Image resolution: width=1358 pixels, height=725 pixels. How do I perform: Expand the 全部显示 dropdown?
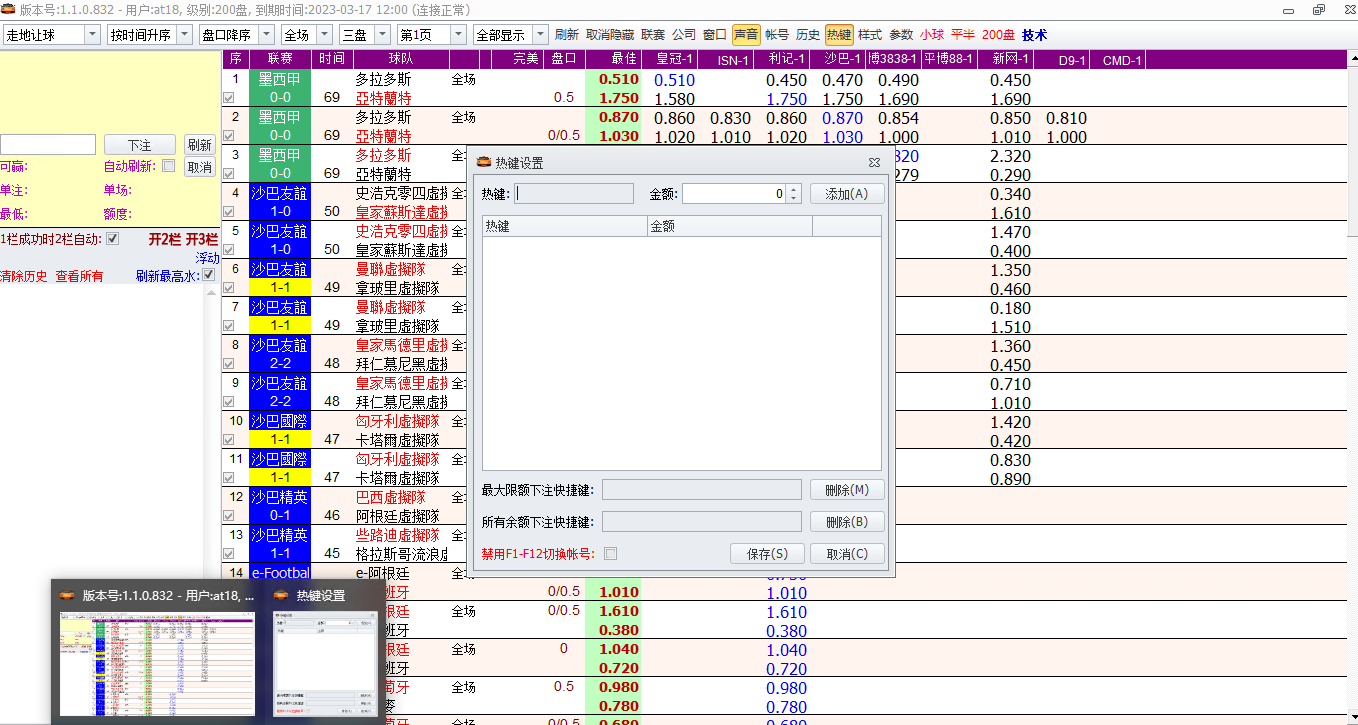click(540, 34)
